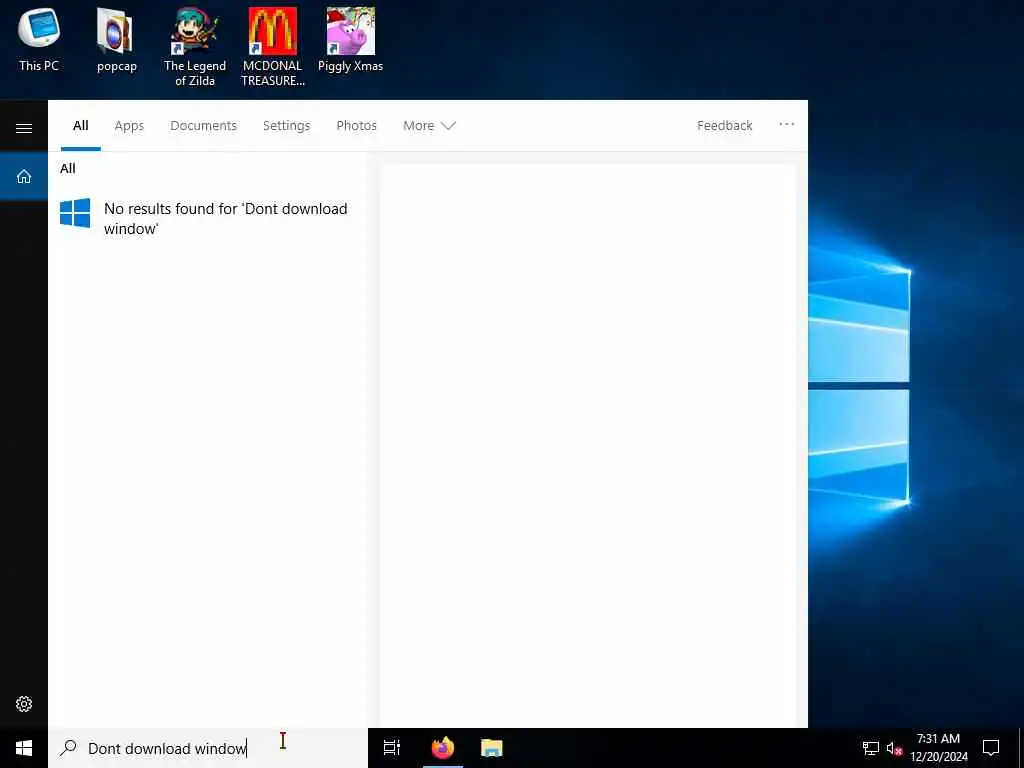
Task: Open Task View from the taskbar
Action: pyautogui.click(x=392, y=748)
